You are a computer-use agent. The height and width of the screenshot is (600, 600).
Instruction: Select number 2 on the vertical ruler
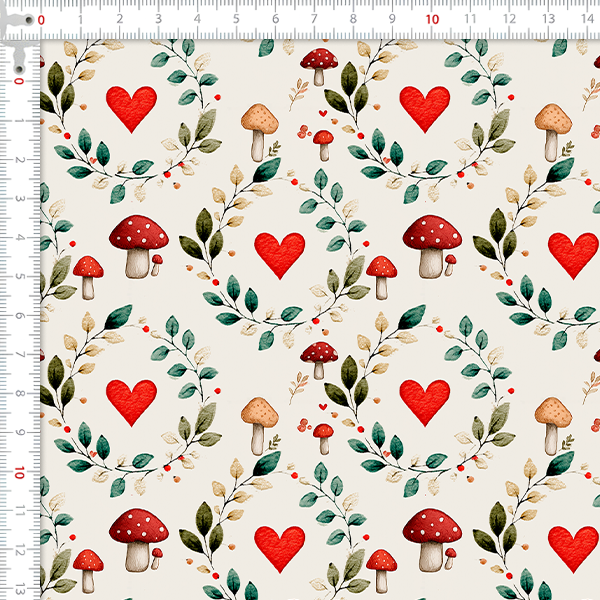pos(19,160)
